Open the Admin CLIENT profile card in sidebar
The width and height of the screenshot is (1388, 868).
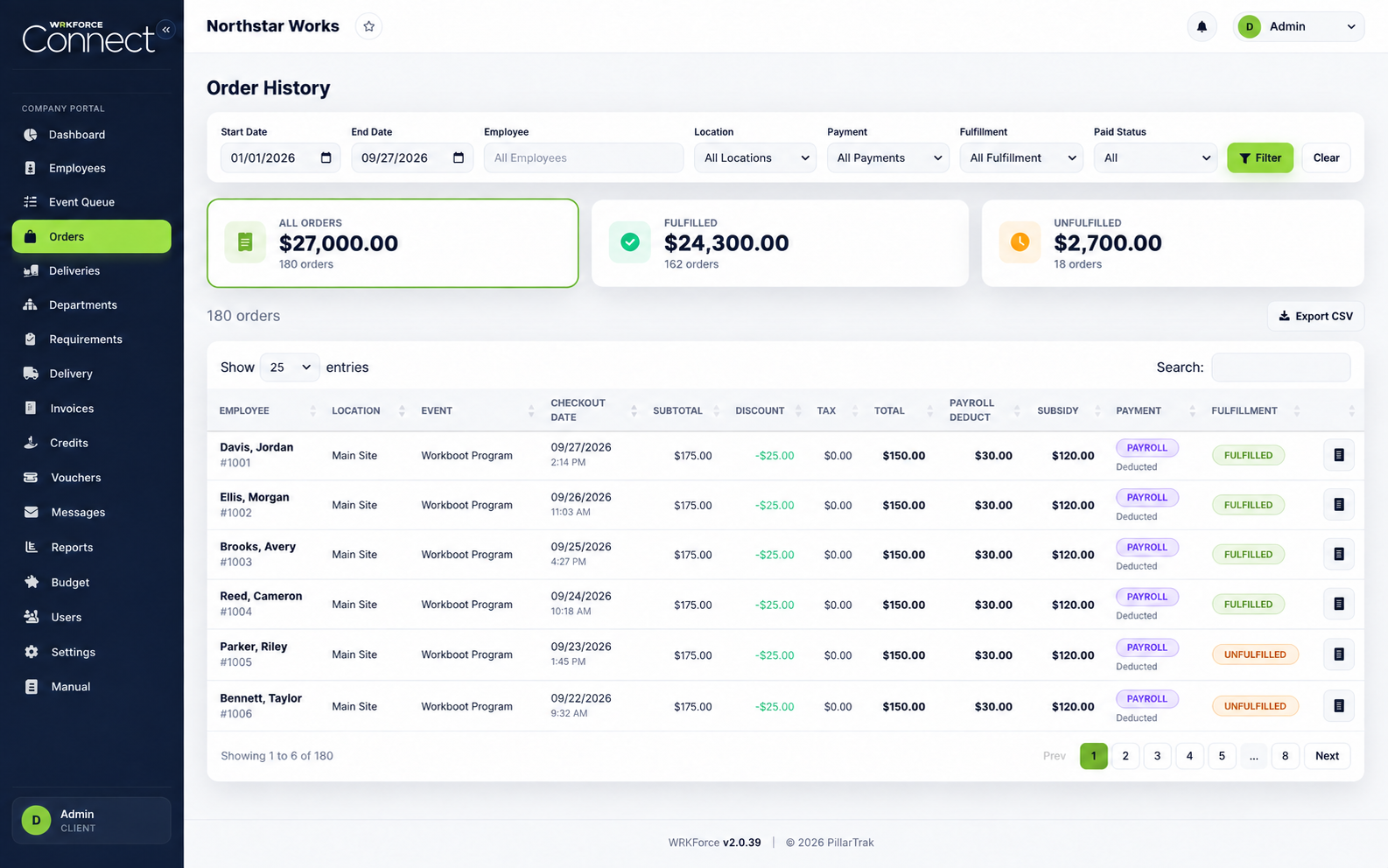(91, 821)
